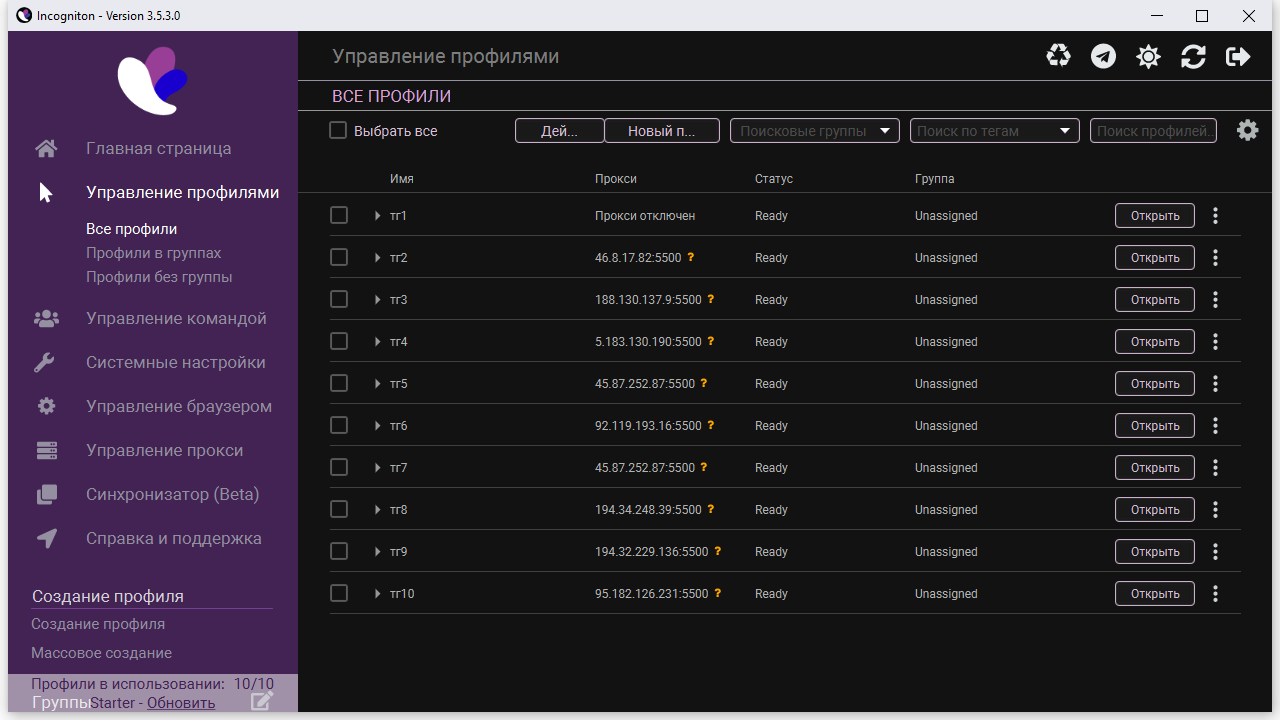The image size is (1280, 720).
Task: Click the edit groups pencil icon
Action: point(262,701)
